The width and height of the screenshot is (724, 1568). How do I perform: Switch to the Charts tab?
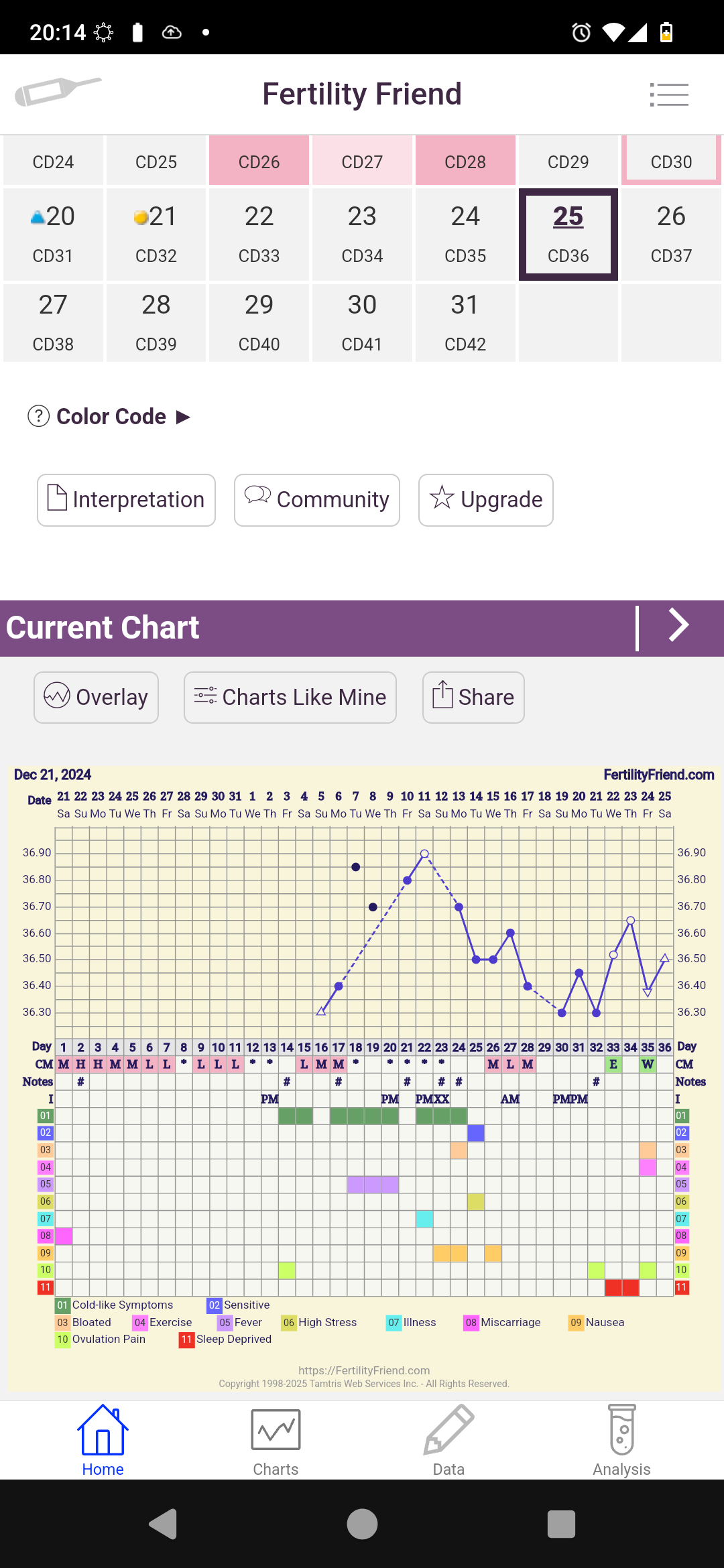pyautogui.click(x=276, y=1440)
